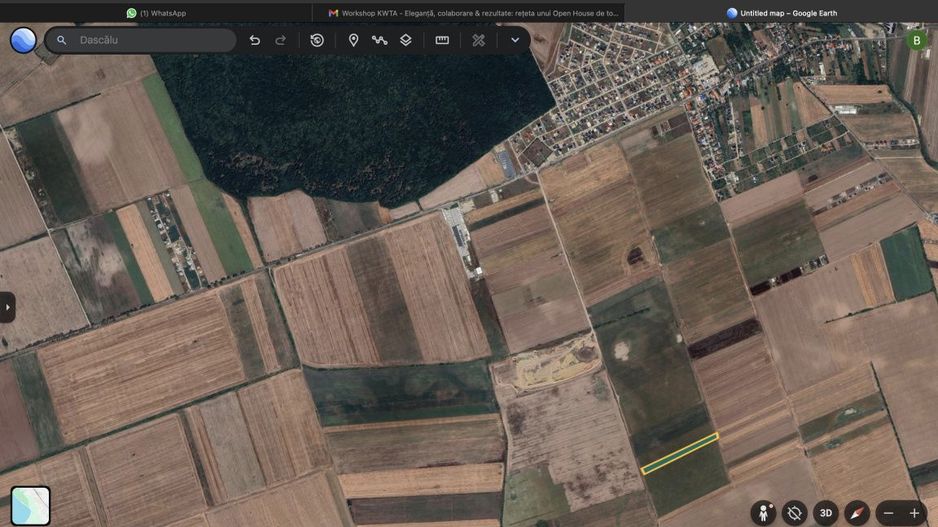Click the redo arrow icon

tap(281, 40)
